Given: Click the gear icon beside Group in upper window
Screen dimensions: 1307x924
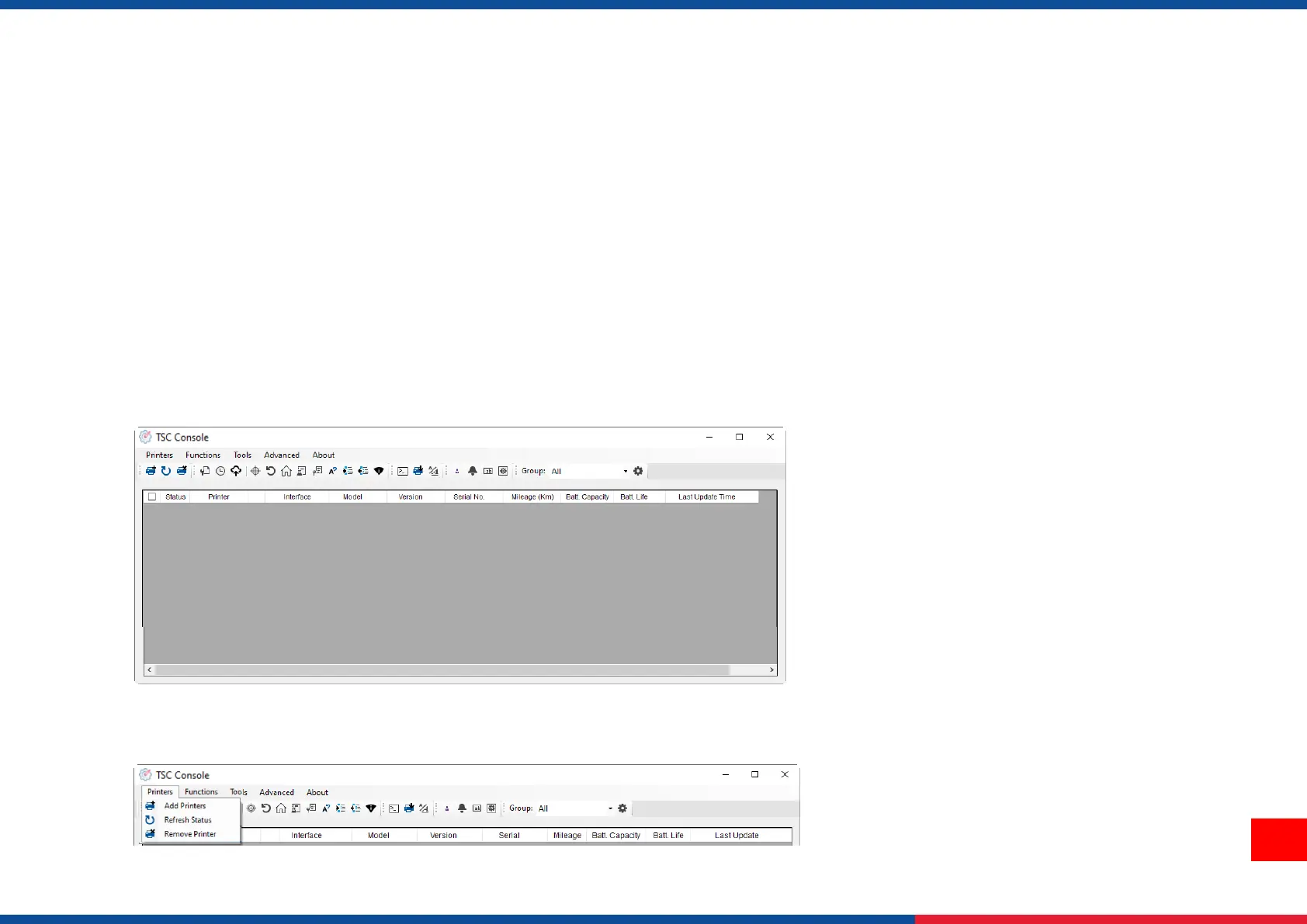Looking at the screenshot, I should click(x=638, y=471).
